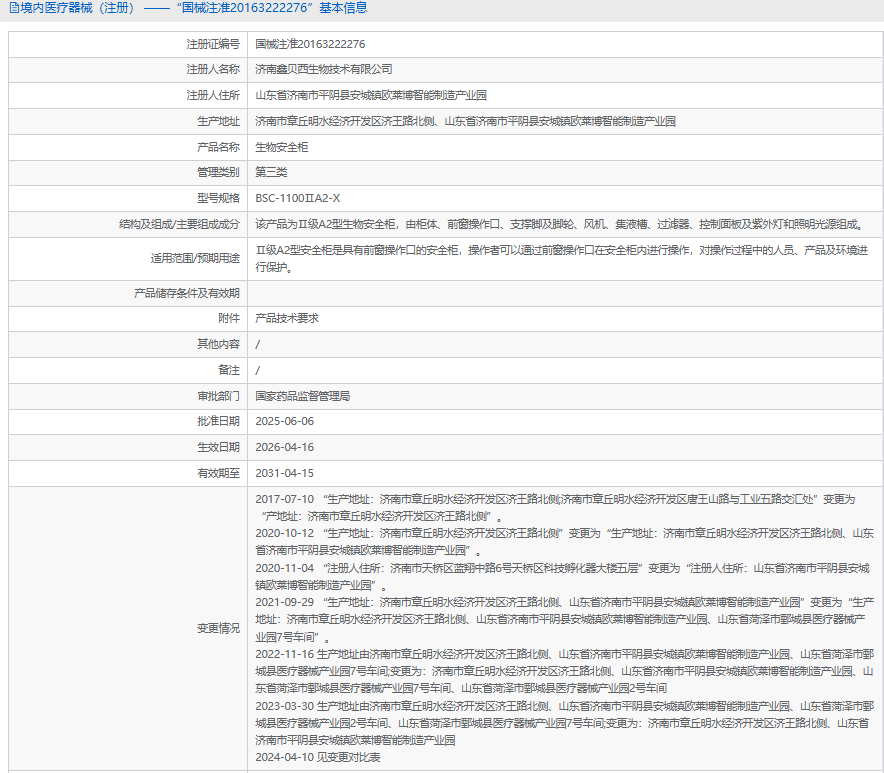Select expiry date 2031-04-15
Image resolution: width=884 pixels, height=773 pixels.
[285, 474]
